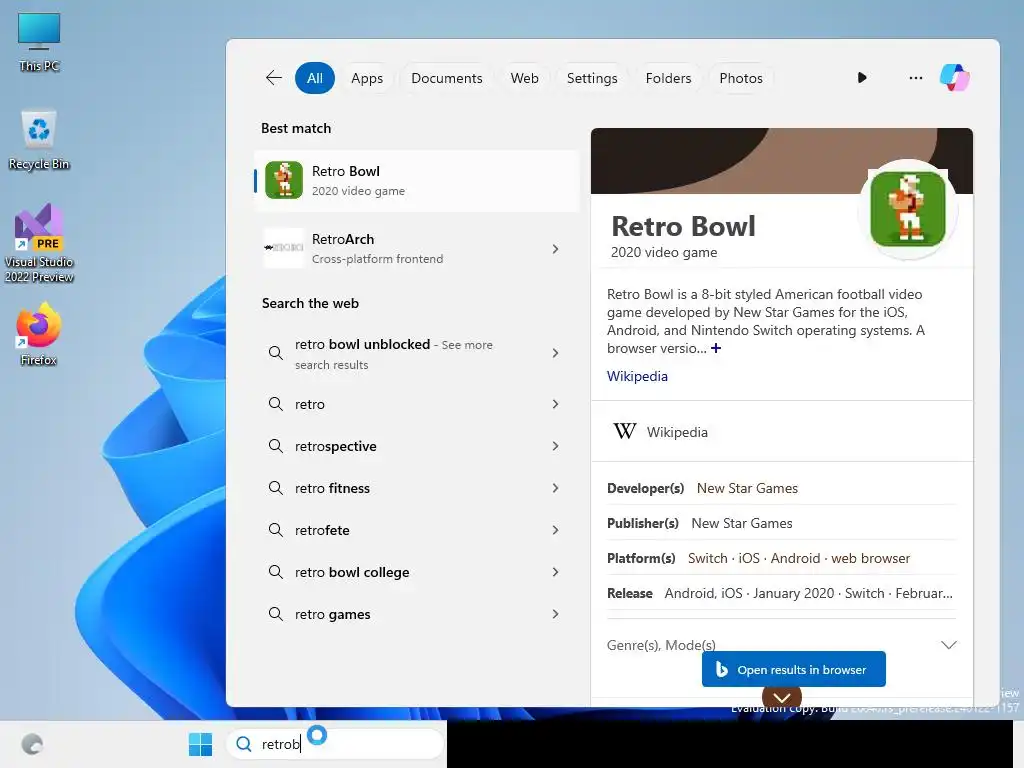
Task: Expand the retro bowl college chevron
Action: click(x=555, y=572)
